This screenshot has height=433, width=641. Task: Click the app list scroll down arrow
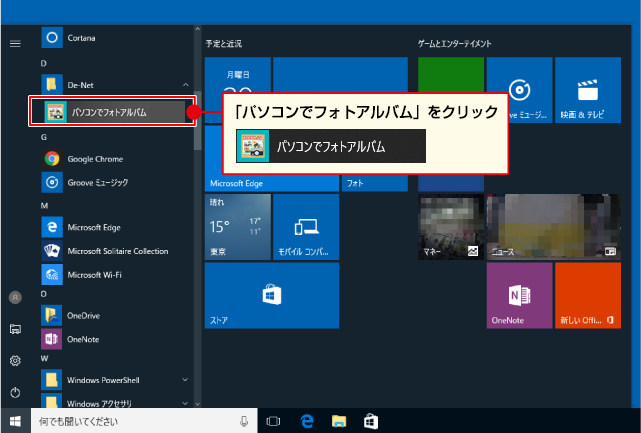197,404
